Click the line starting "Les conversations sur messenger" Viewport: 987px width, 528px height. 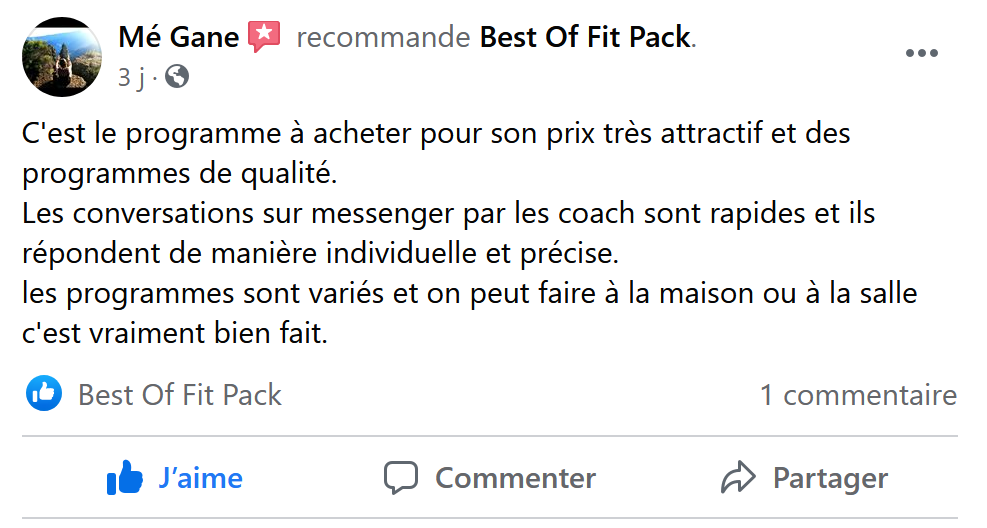coord(448,215)
